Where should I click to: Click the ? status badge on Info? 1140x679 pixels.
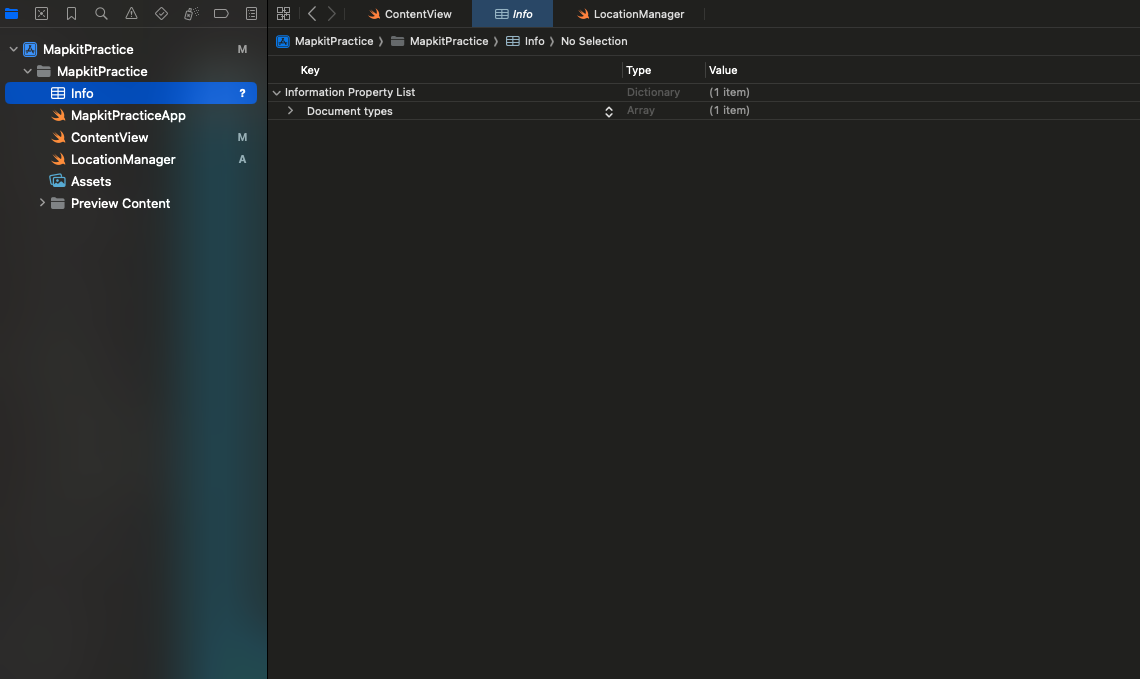242,93
